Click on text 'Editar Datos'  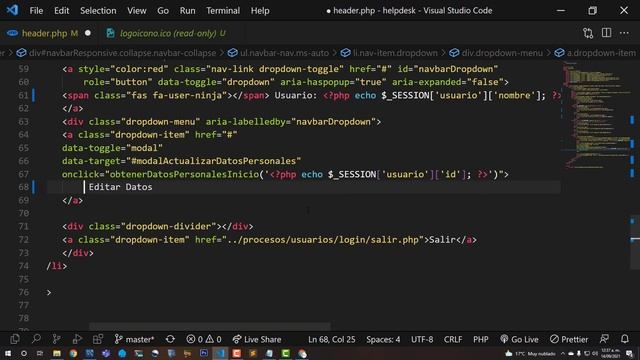tap(120, 187)
